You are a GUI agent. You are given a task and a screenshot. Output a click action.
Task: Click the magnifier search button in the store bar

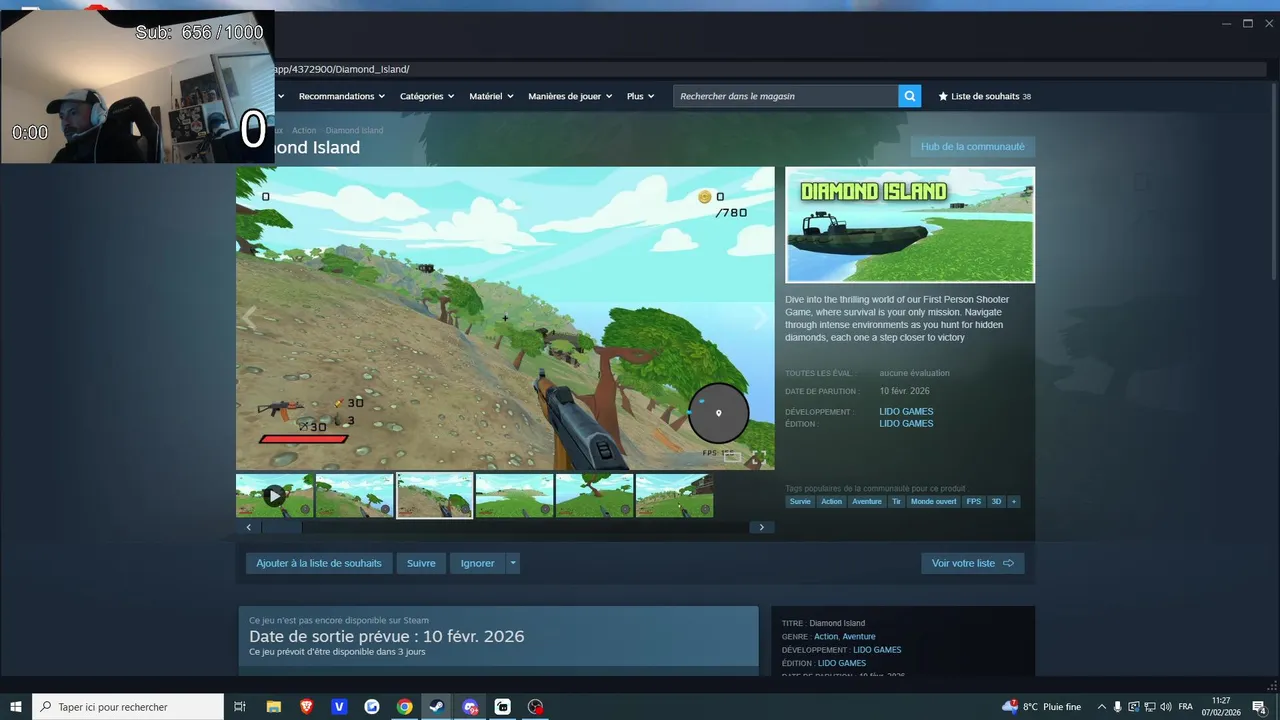point(909,96)
